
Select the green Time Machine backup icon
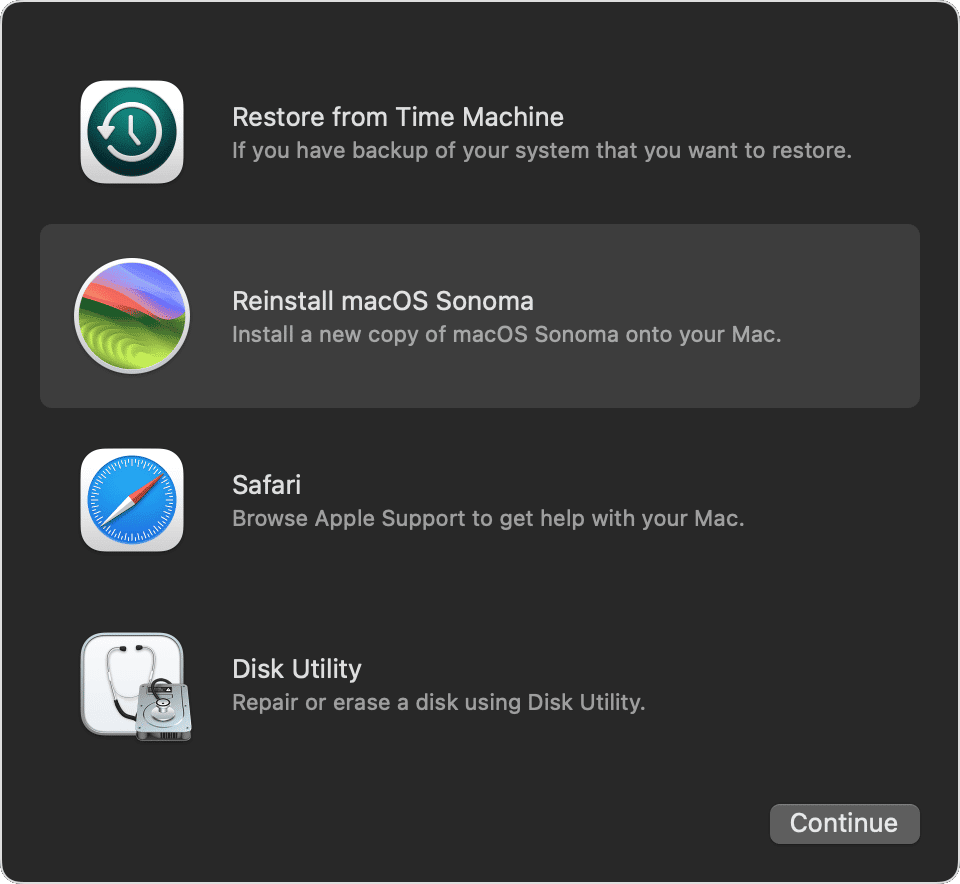(x=131, y=131)
